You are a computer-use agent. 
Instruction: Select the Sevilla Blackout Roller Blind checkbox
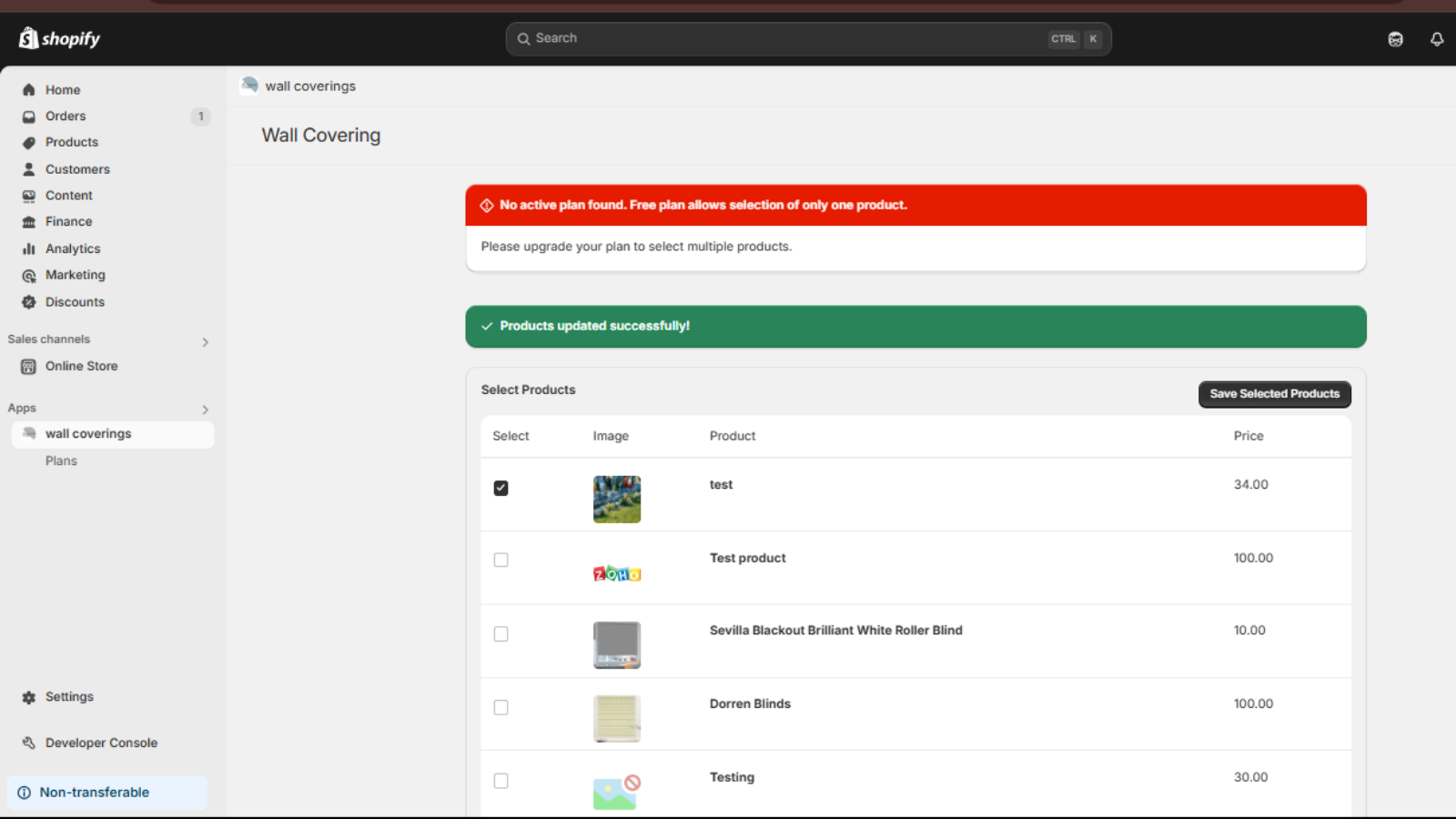pyautogui.click(x=500, y=633)
